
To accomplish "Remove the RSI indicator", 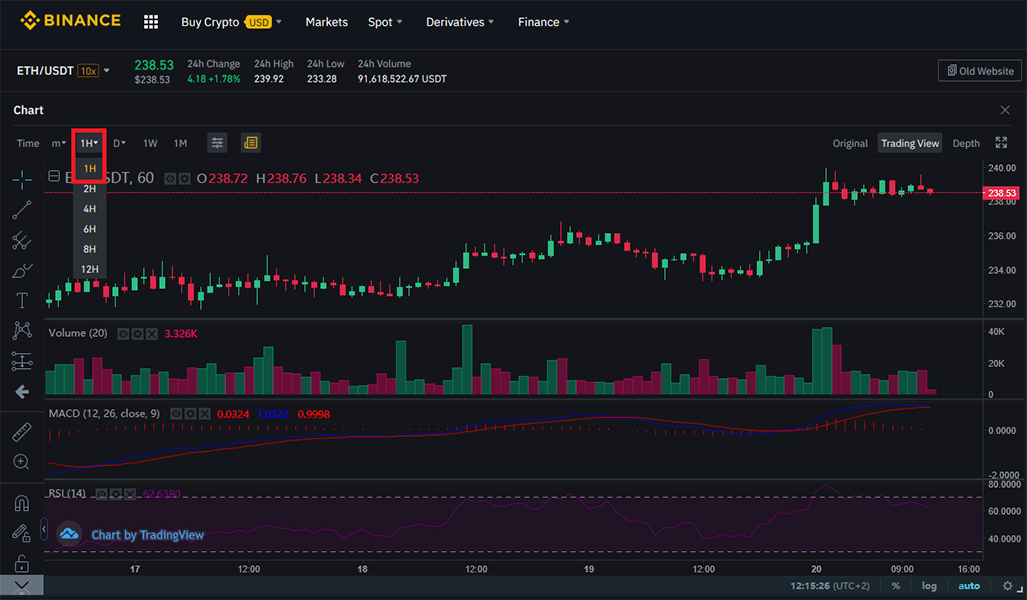I will 130,494.
